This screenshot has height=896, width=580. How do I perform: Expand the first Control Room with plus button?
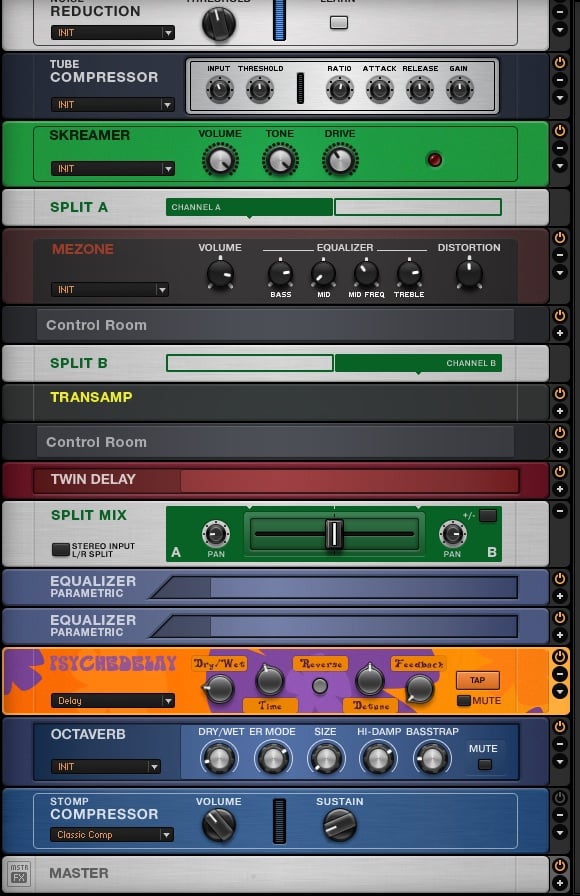pyautogui.click(x=560, y=333)
